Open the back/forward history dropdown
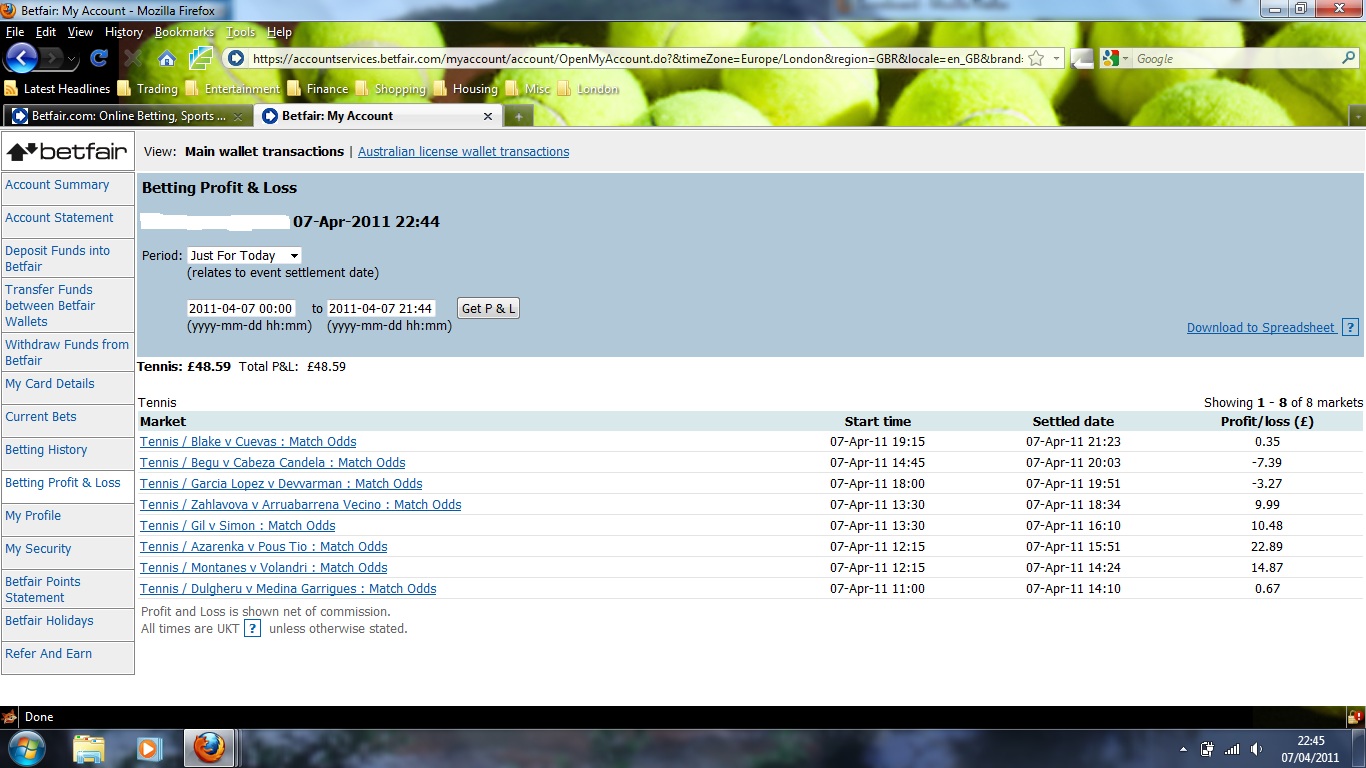The height and width of the screenshot is (768, 1366). coord(72,60)
